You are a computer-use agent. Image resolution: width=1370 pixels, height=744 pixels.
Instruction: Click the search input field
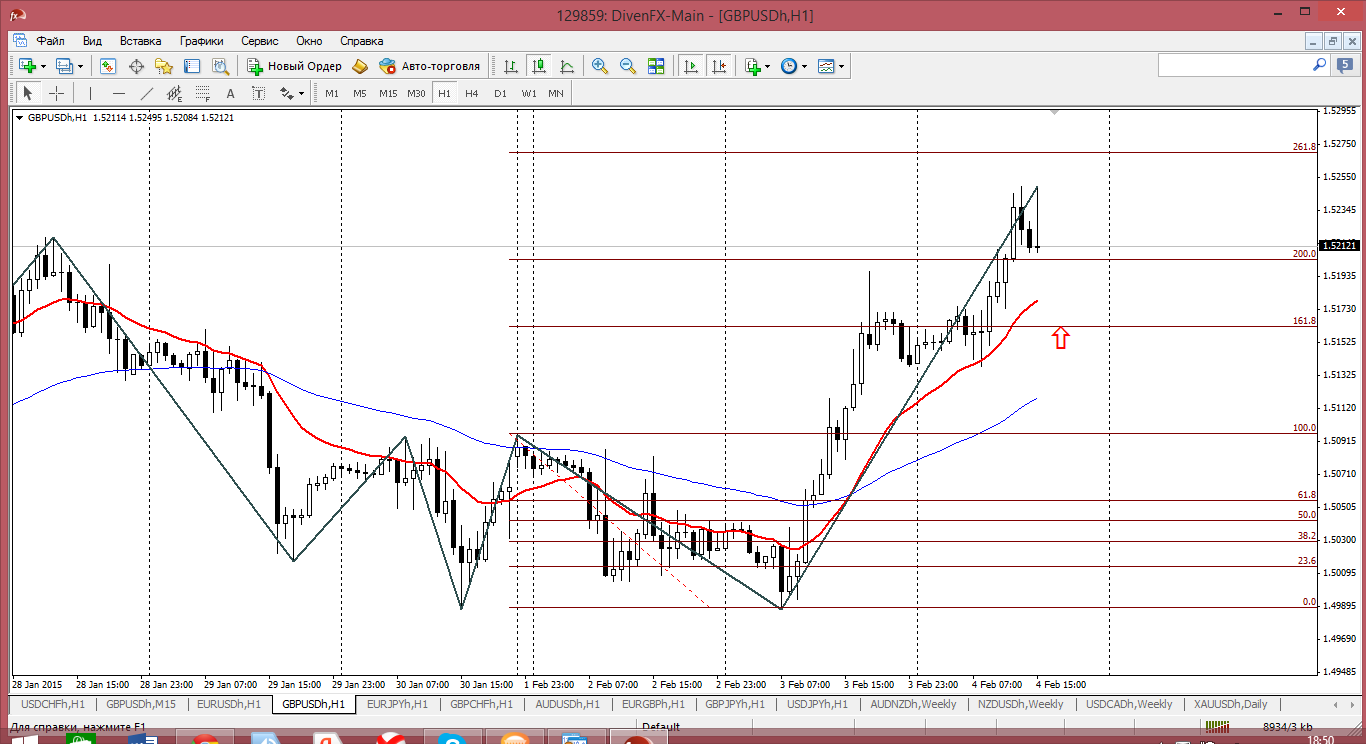1234,65
